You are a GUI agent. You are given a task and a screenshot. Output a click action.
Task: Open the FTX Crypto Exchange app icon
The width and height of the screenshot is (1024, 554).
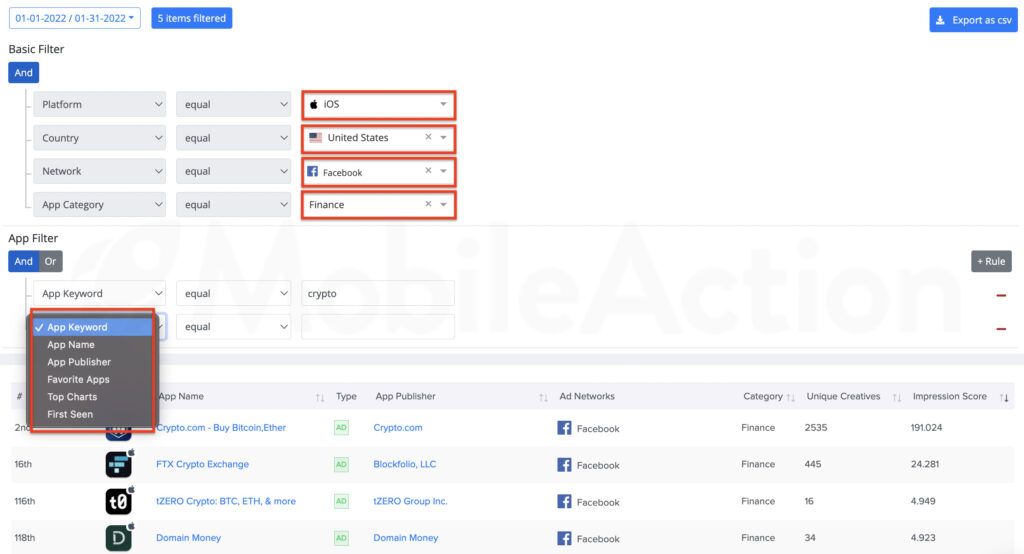119,464
